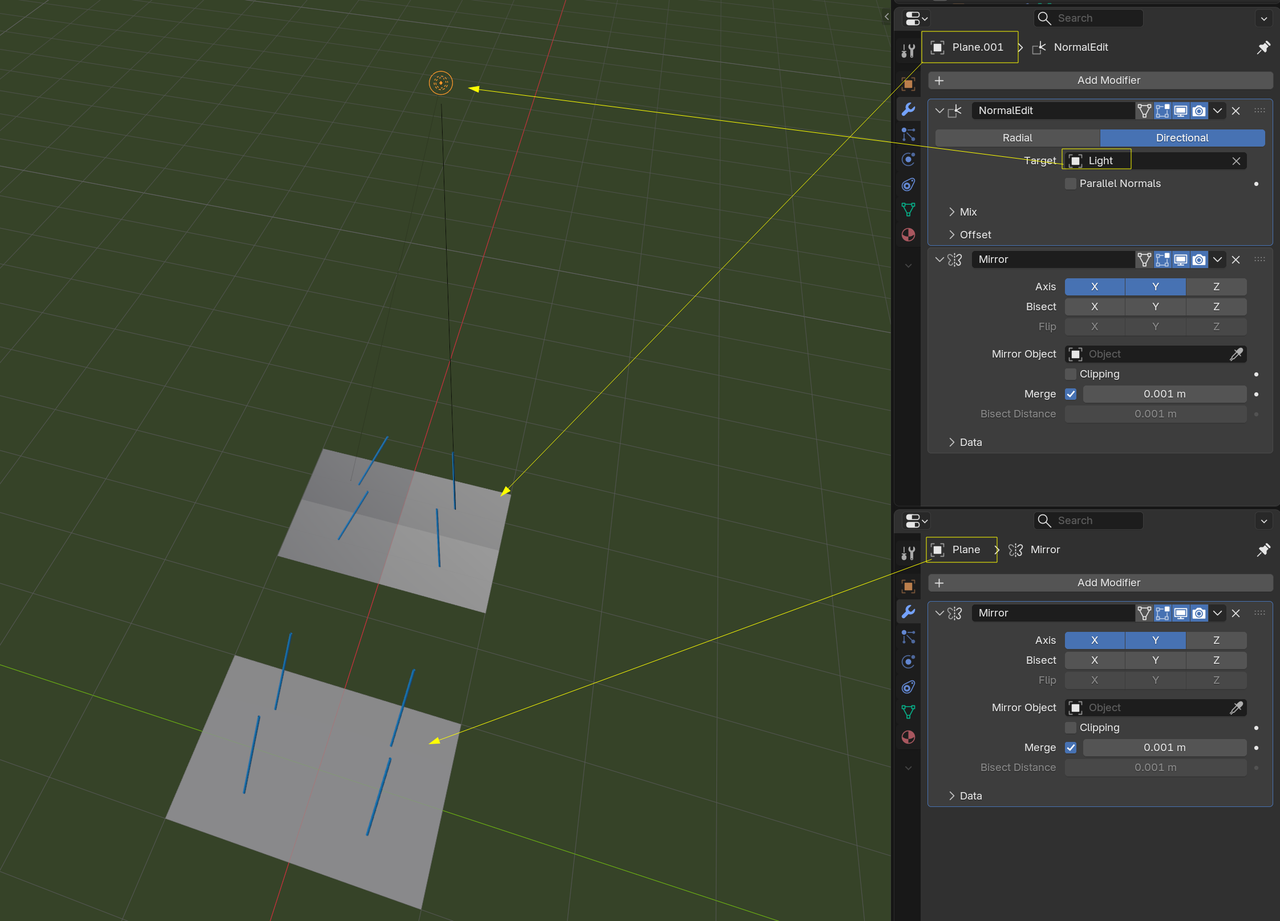Viewport: 1280px width, 921px height.
Task: Open Tool tab in Plane.001 properties panel
Action: 908,51
